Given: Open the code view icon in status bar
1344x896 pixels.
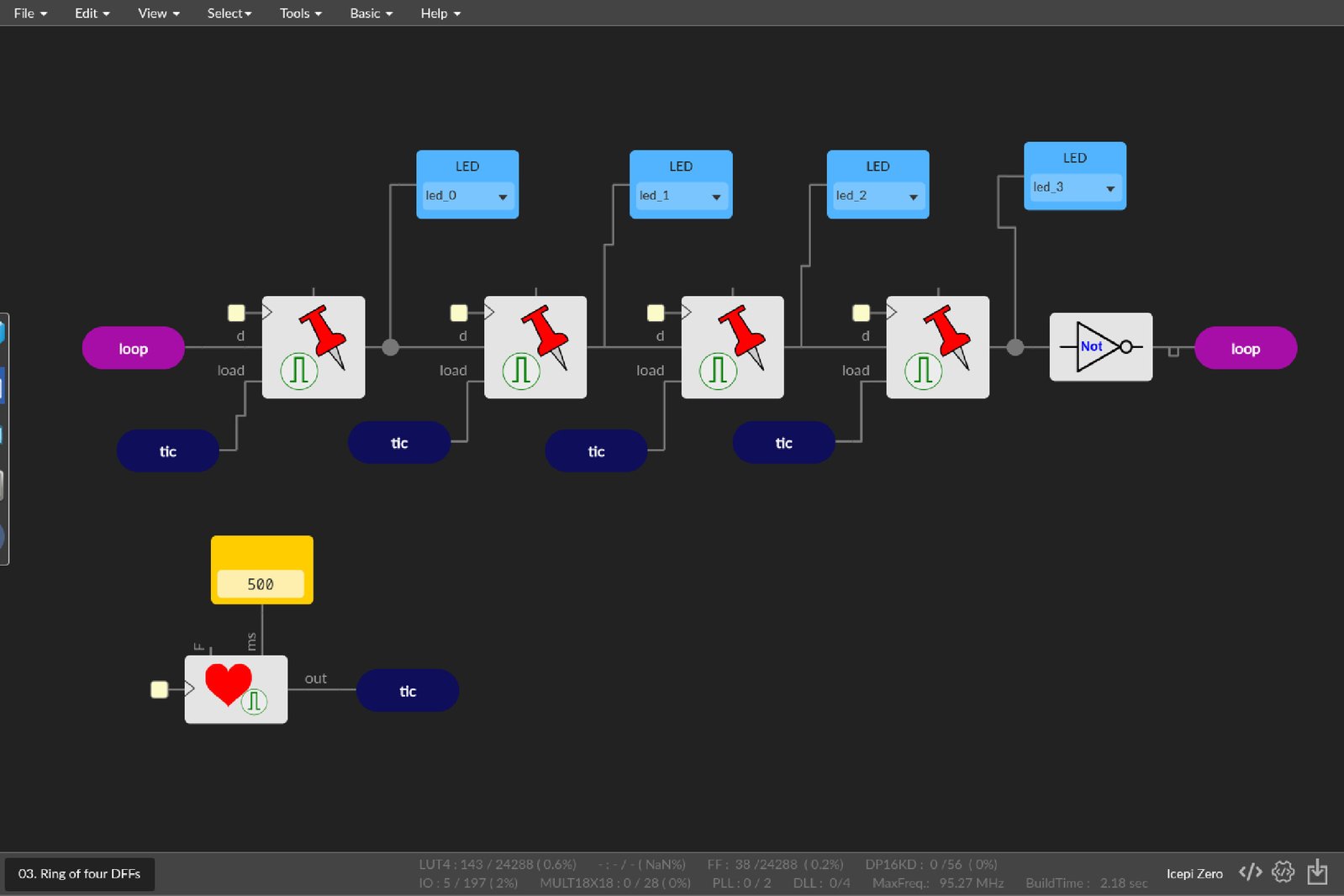Looking at the screenshot, I should 1250,872.
